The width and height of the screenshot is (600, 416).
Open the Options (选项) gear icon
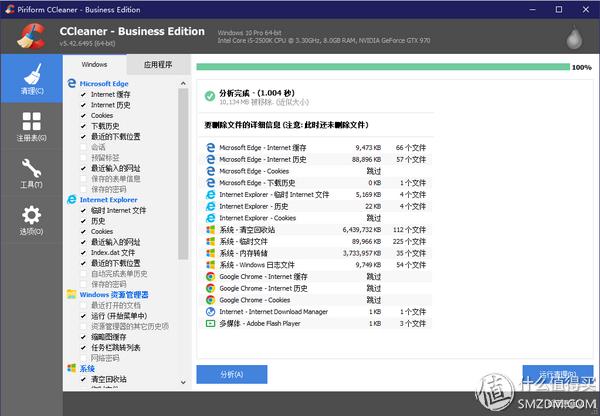[31, 215]
